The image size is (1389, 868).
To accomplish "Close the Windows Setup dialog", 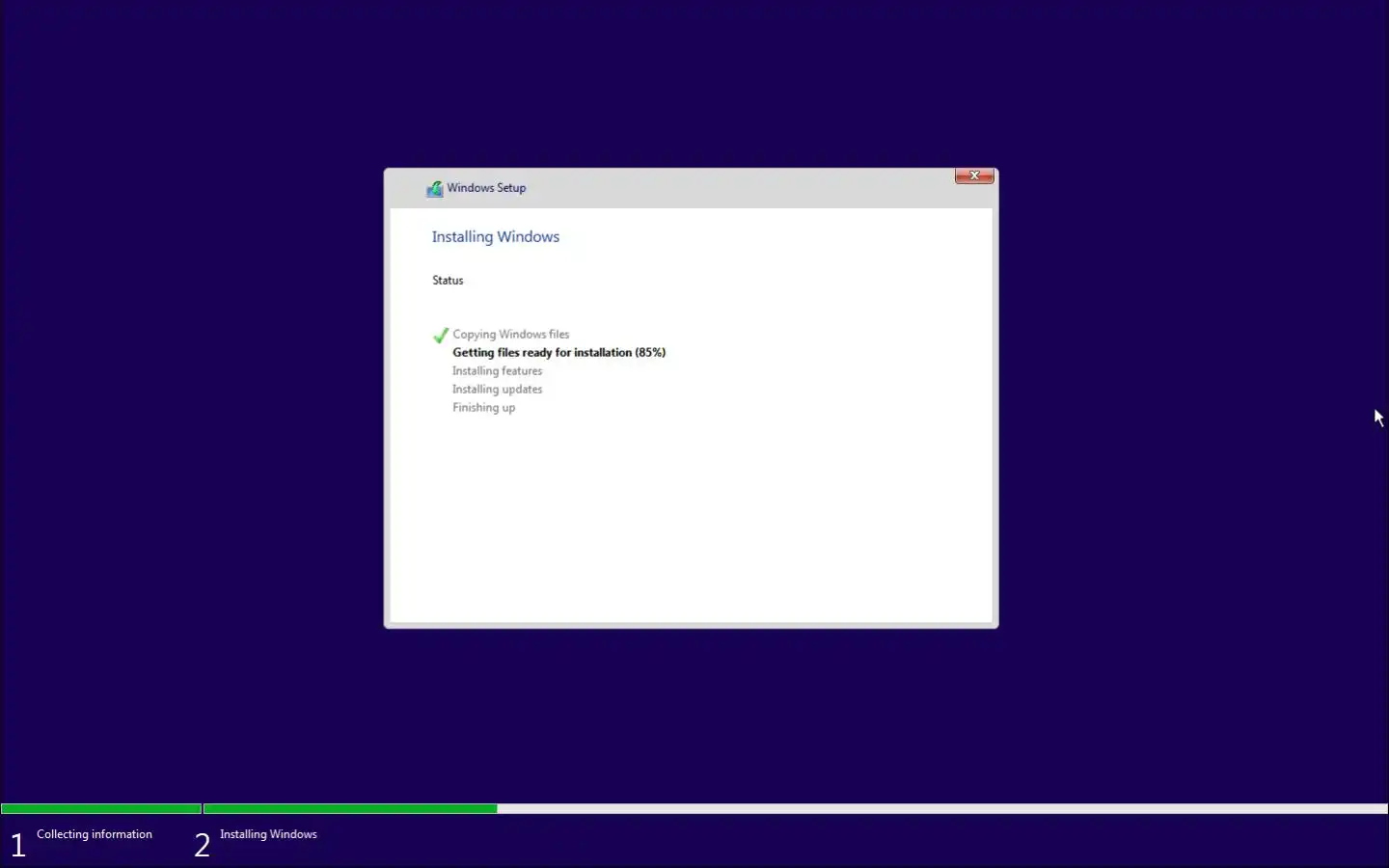I will (974, 176).
